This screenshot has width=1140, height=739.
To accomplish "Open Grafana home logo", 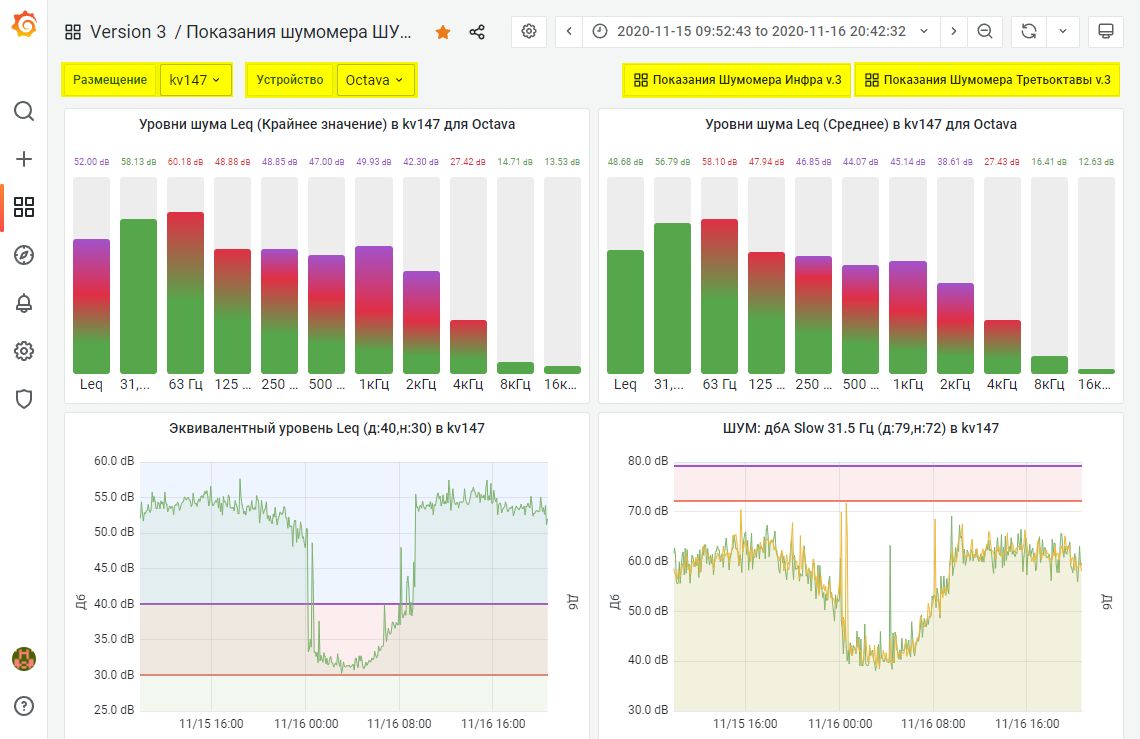I will coord(24,24).
